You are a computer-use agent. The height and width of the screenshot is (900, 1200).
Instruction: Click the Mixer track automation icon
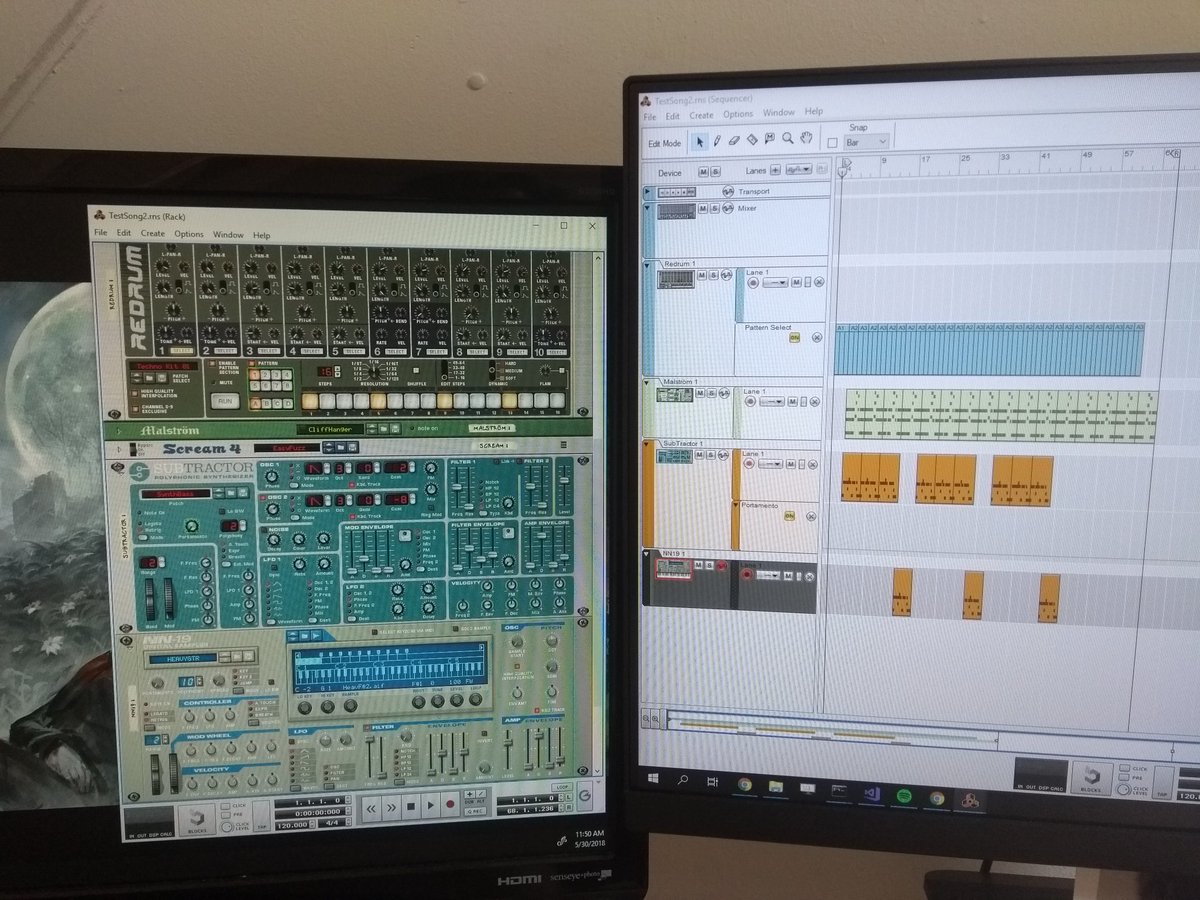pos(726,208)
